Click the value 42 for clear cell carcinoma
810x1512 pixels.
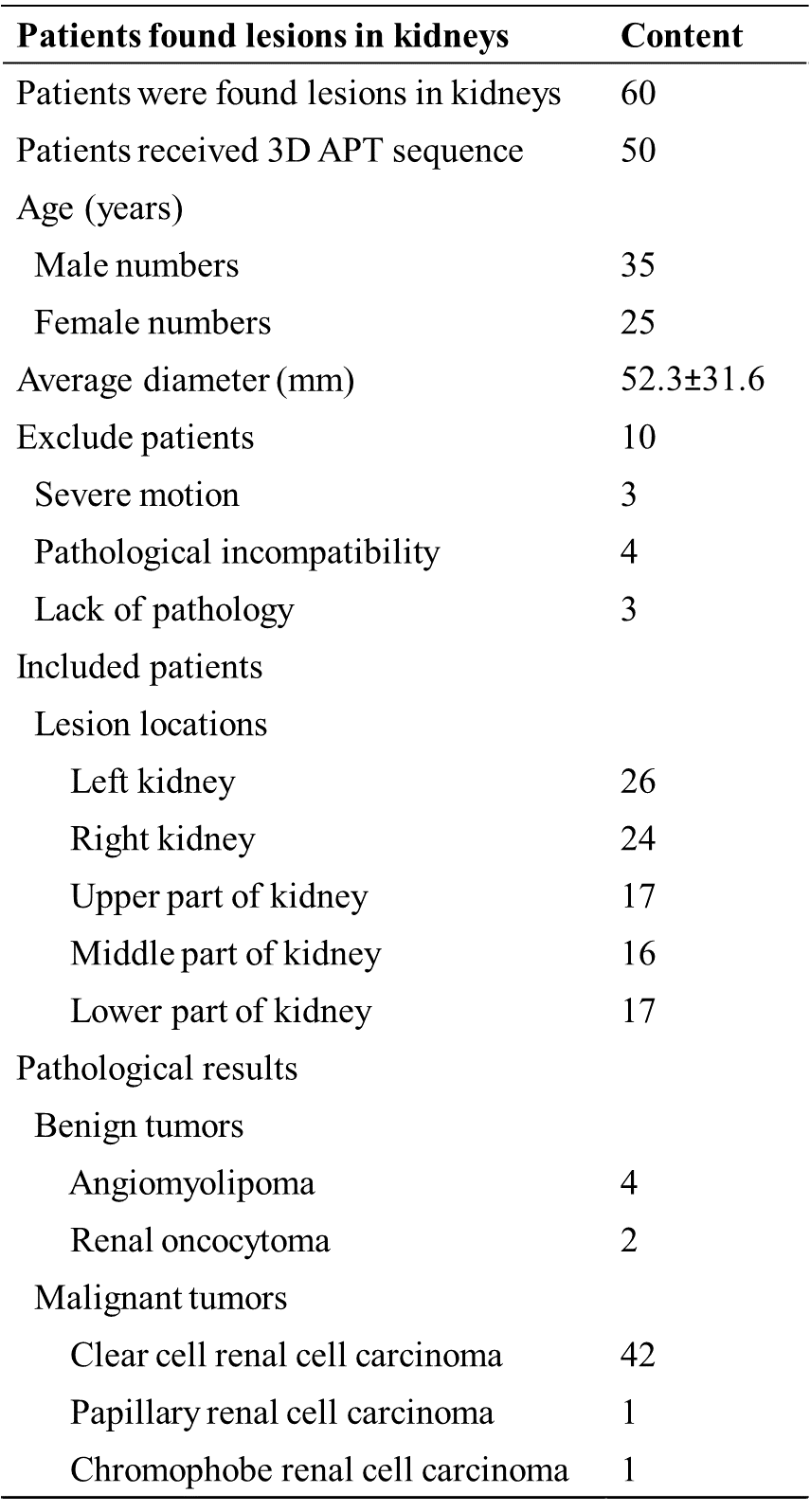(638, 1355)
